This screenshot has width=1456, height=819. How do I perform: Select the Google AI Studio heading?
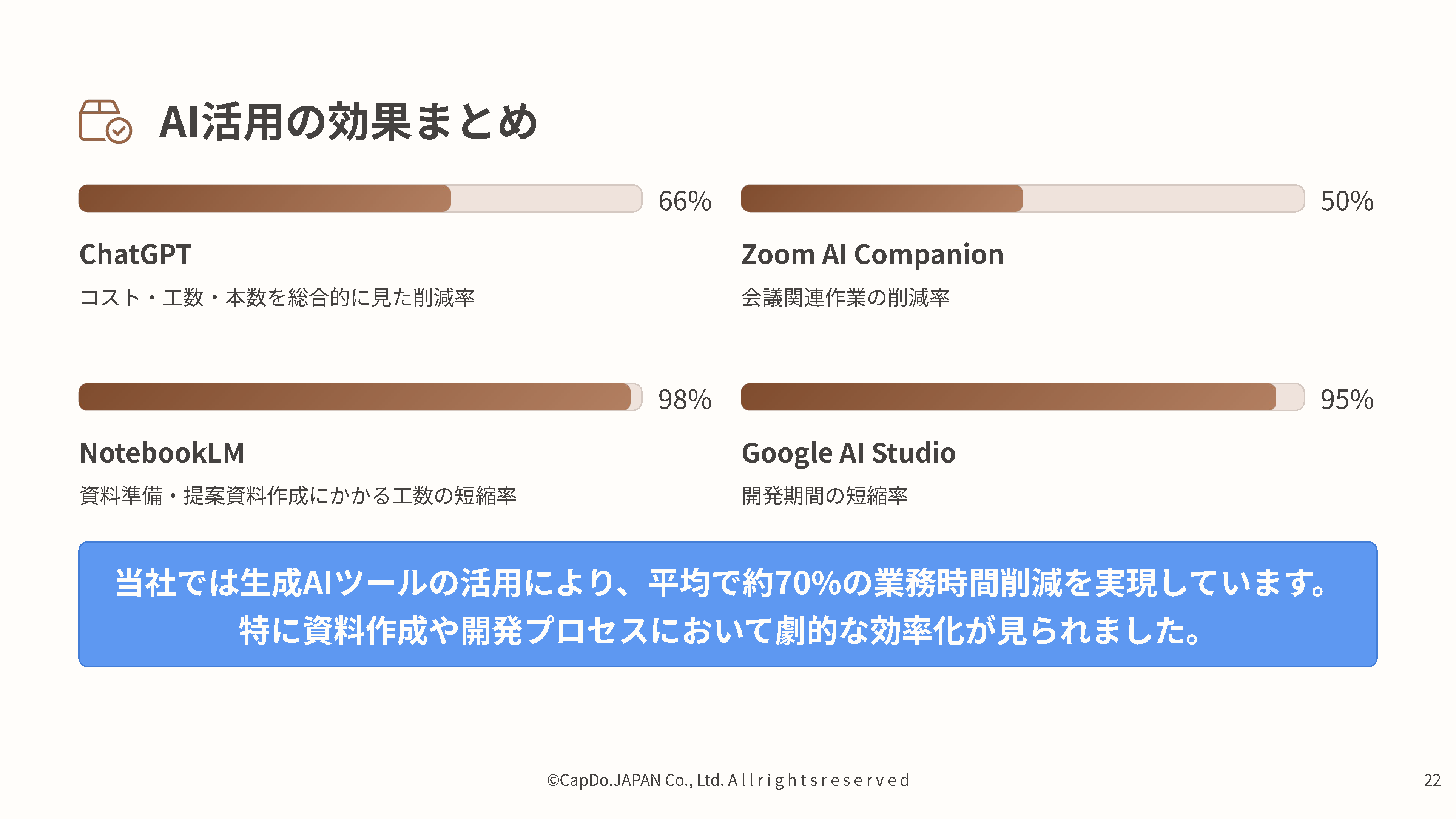(x=848, y=453)
